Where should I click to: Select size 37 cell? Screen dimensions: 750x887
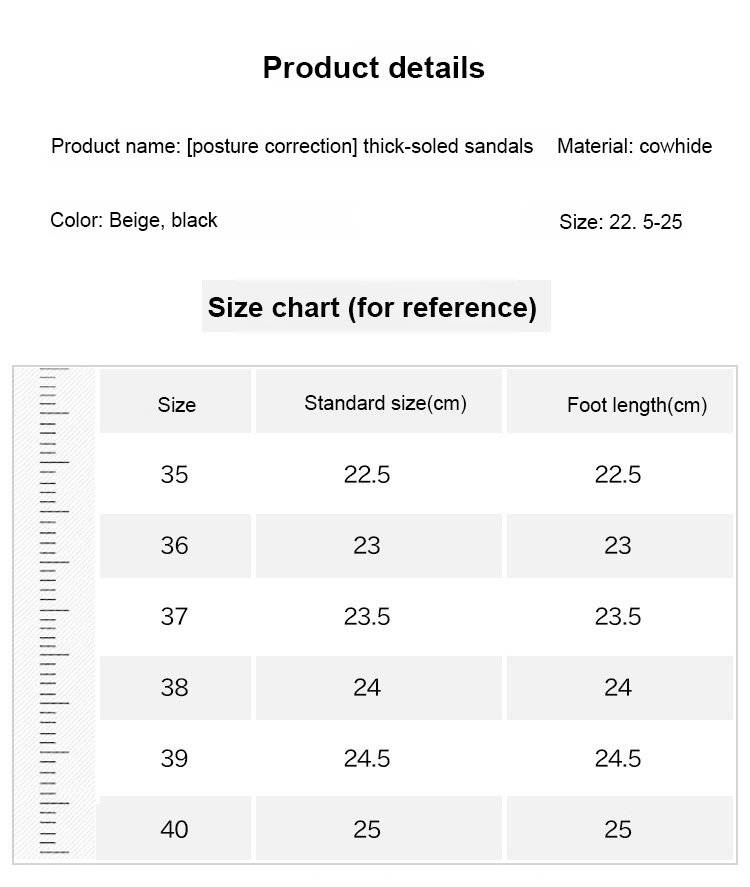pyautogui.click(x=176, y=617)
